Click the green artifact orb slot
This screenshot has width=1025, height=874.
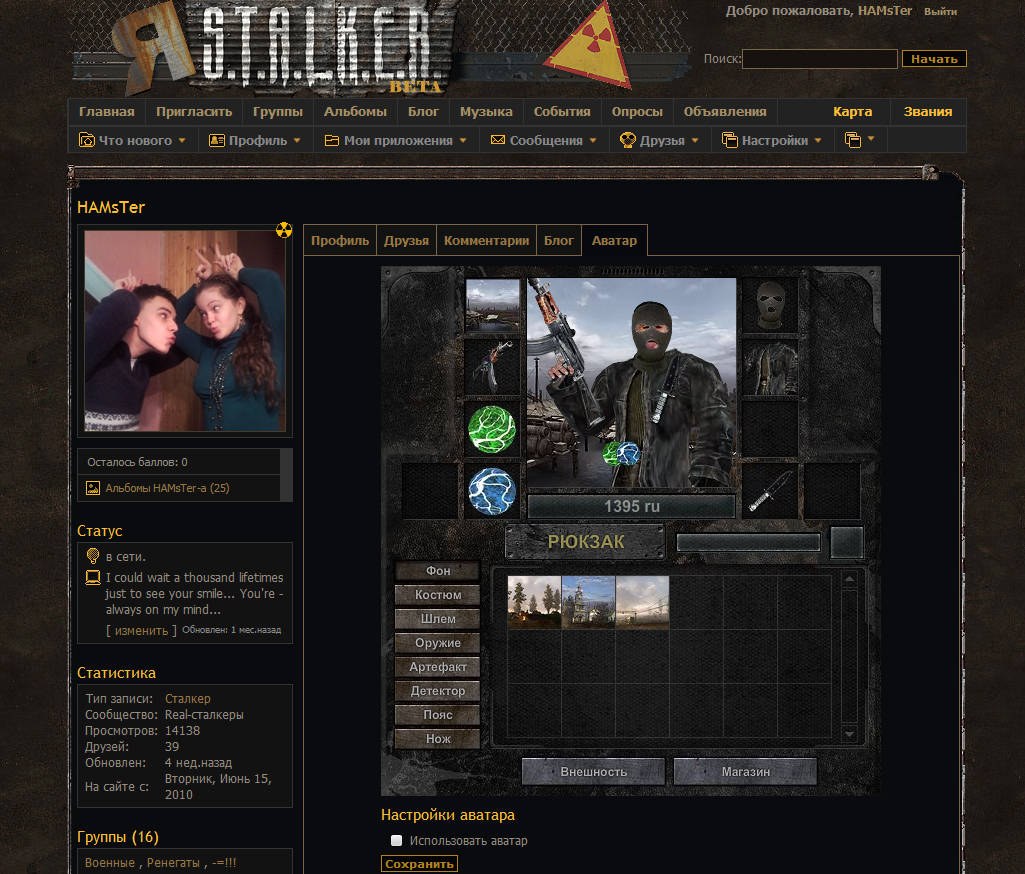pos(492,429)
